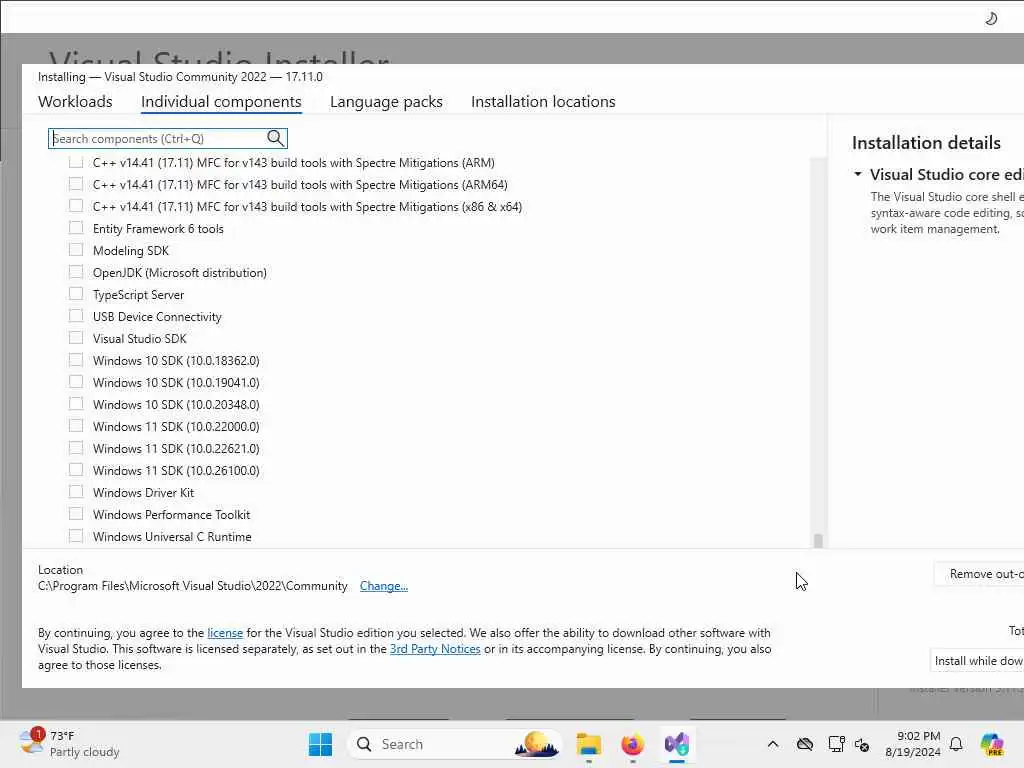Open the Windows Start menu

coord(320,744)
